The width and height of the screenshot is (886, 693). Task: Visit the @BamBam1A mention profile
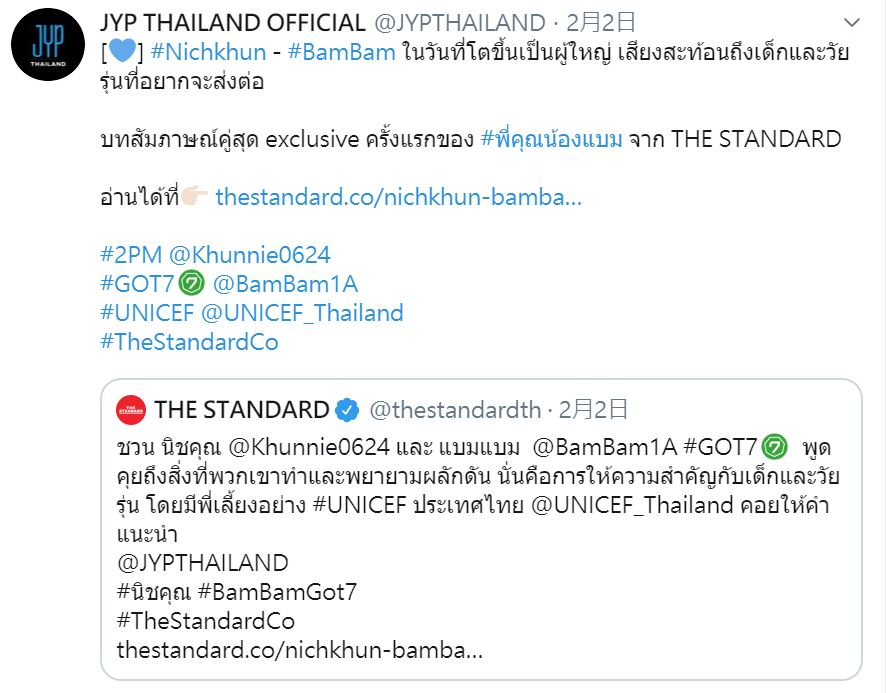(285, 284)
